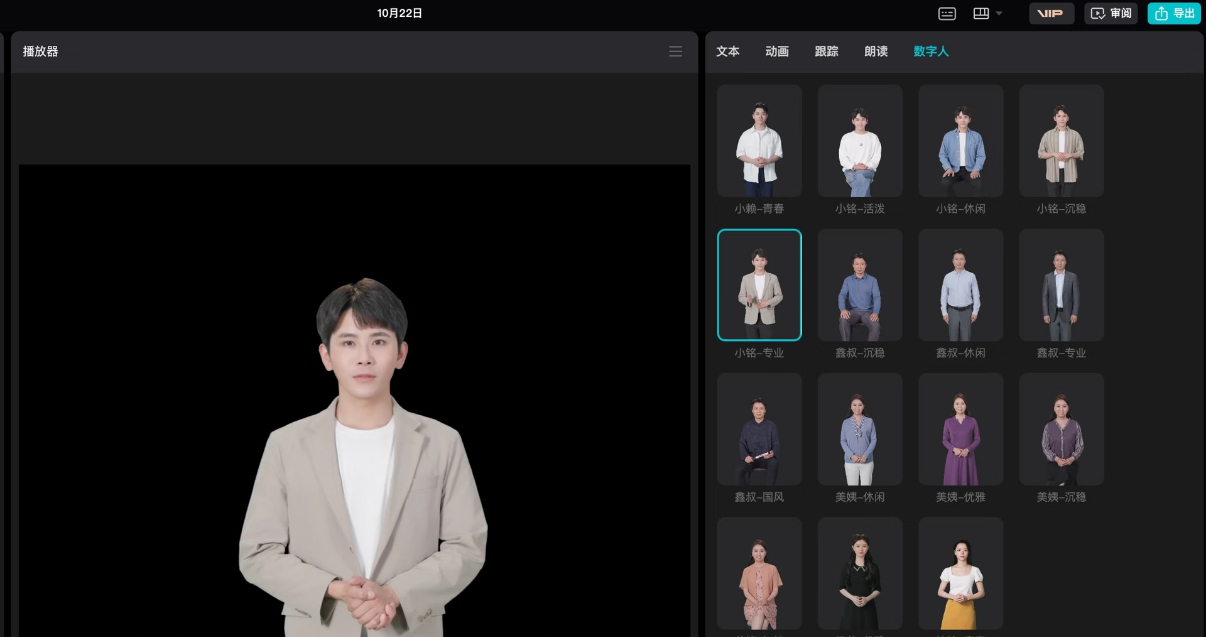This screenshot has width=1206, height=637.
Task: Click the 数字人 tab
Action: pyautogui.click(x=931, y=51)
